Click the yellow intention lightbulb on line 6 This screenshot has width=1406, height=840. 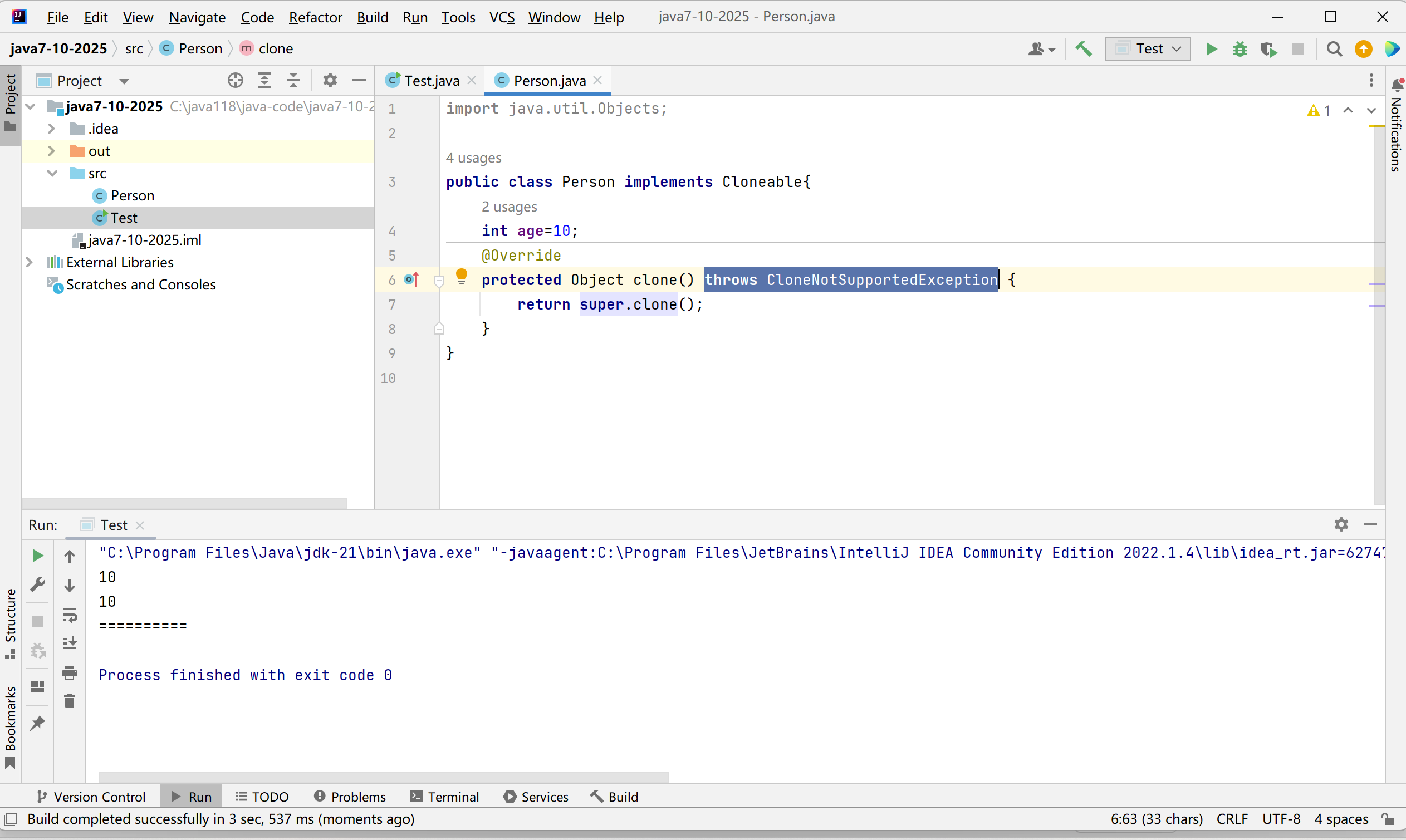tap(461, 276)
